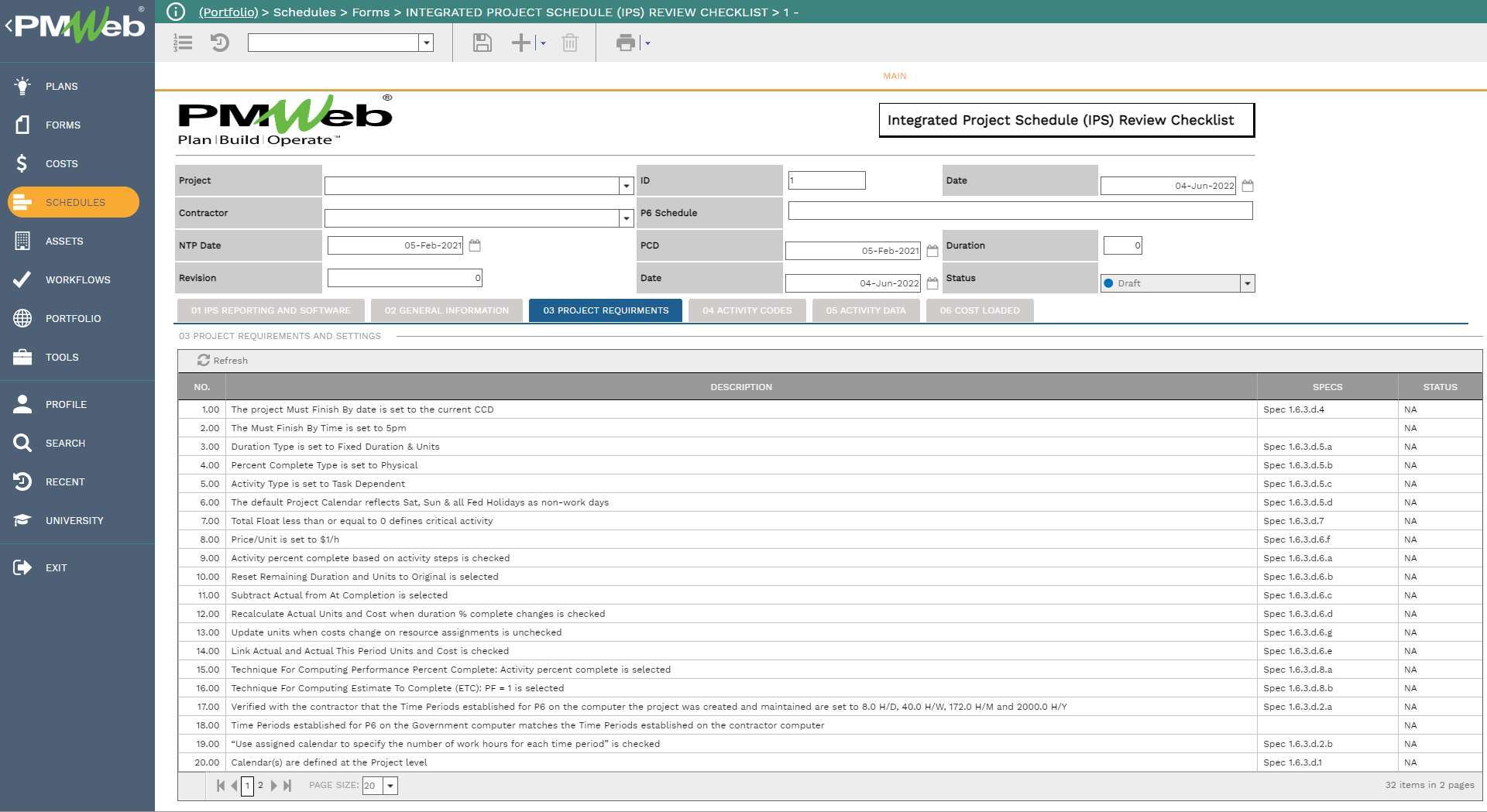Screen dimensions: 1487x812
Task: Click the Workflows sidebar icon
Action: click(22, 279)
